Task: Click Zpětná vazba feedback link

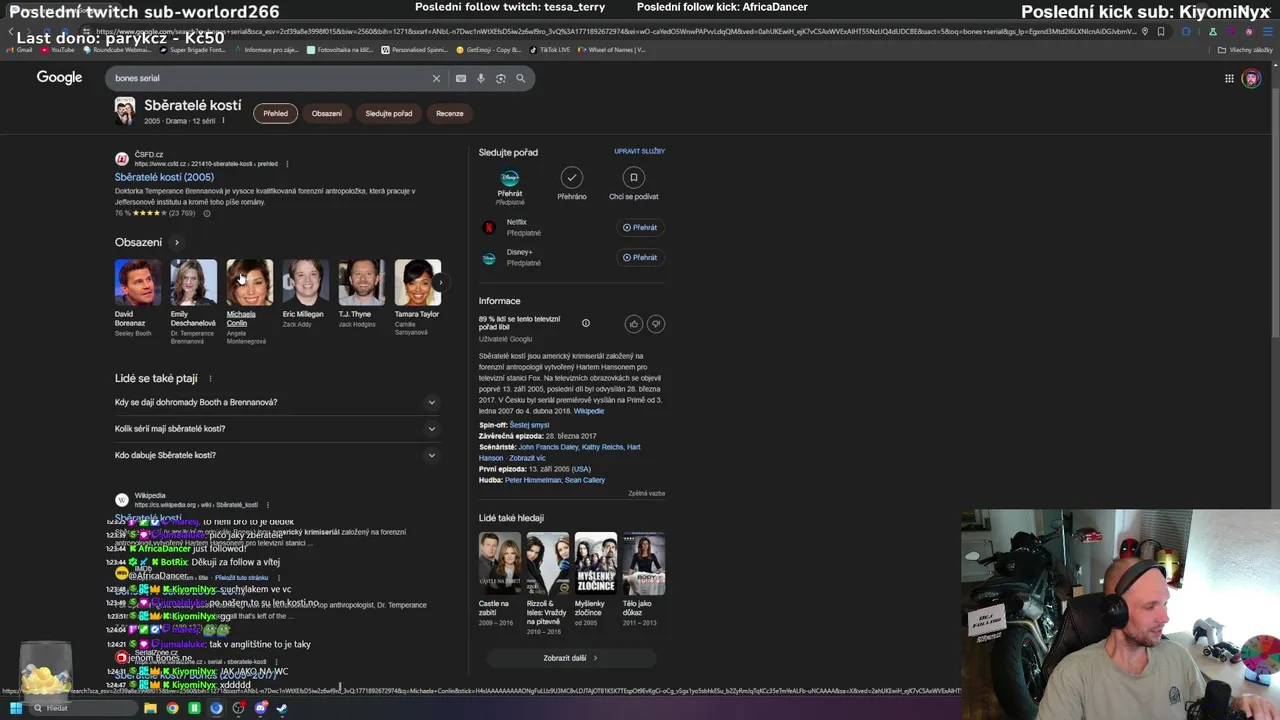Action: (646, 493)
